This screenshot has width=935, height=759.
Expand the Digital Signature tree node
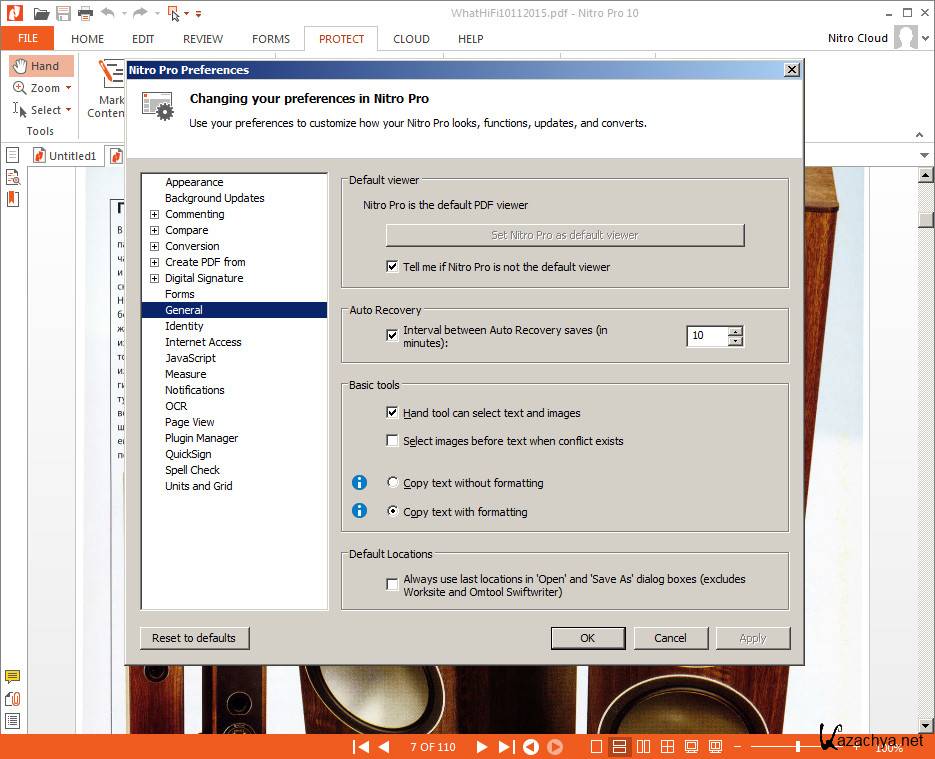tap(154, 278)
